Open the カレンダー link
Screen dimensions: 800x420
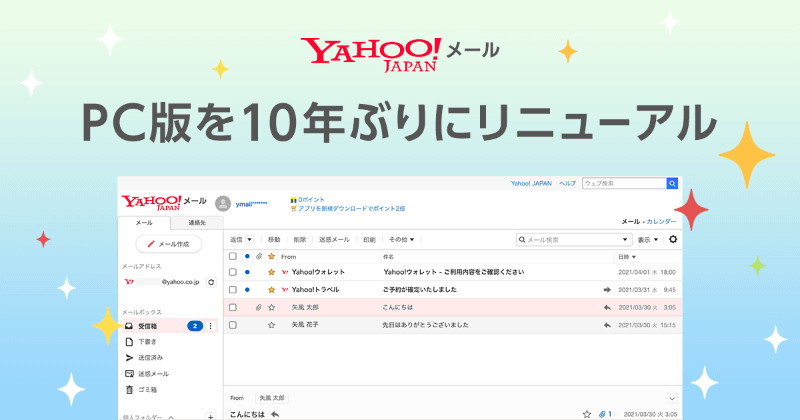[661, 221]
